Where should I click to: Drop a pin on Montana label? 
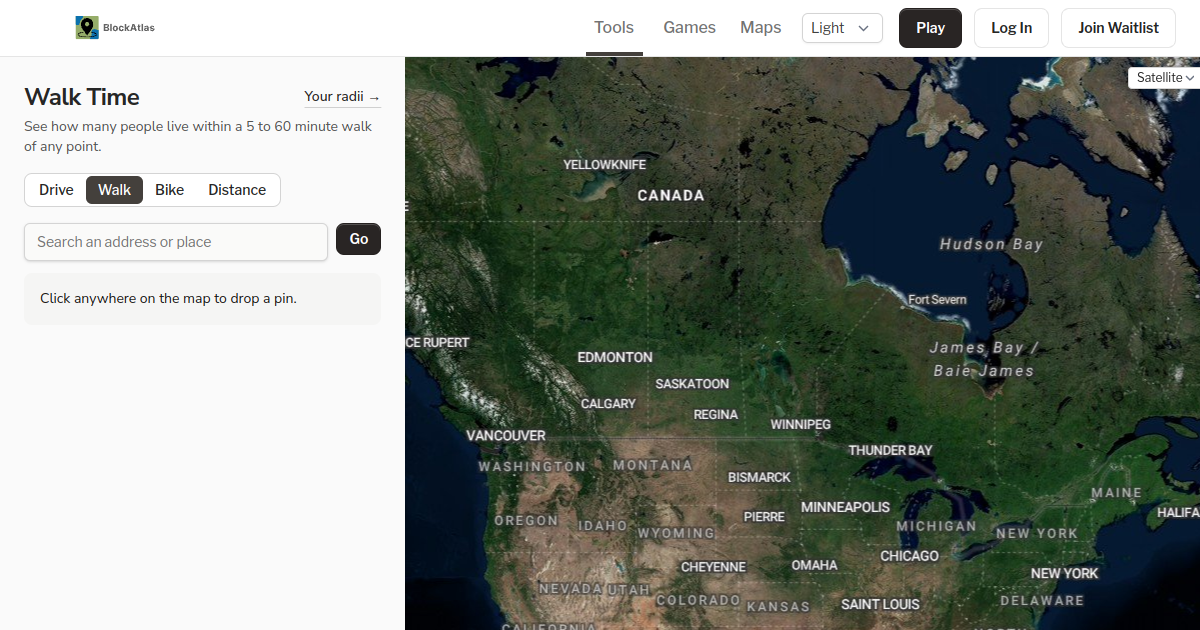point(652,465)
